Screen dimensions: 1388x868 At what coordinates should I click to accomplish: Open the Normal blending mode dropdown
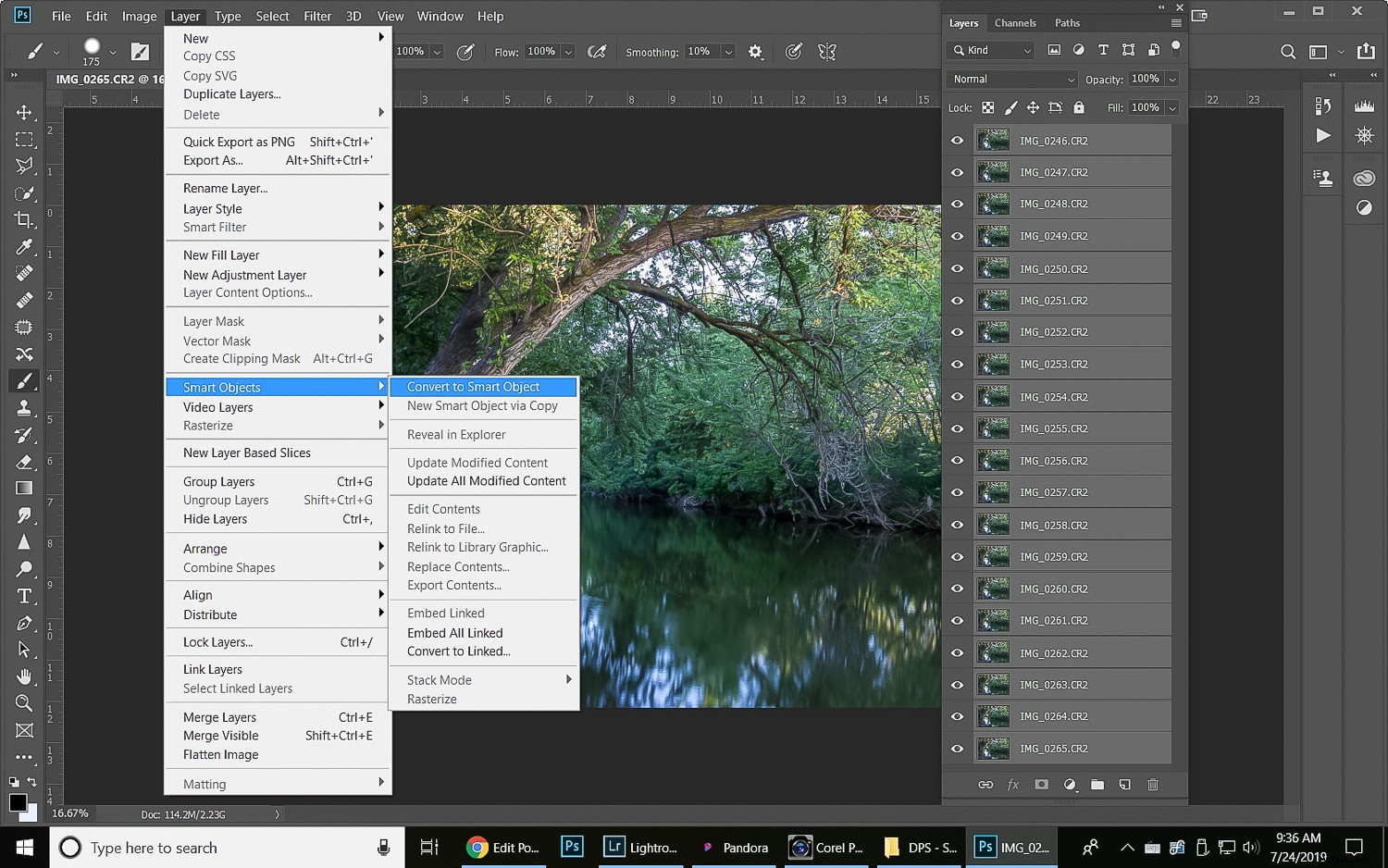(1010, 79)
